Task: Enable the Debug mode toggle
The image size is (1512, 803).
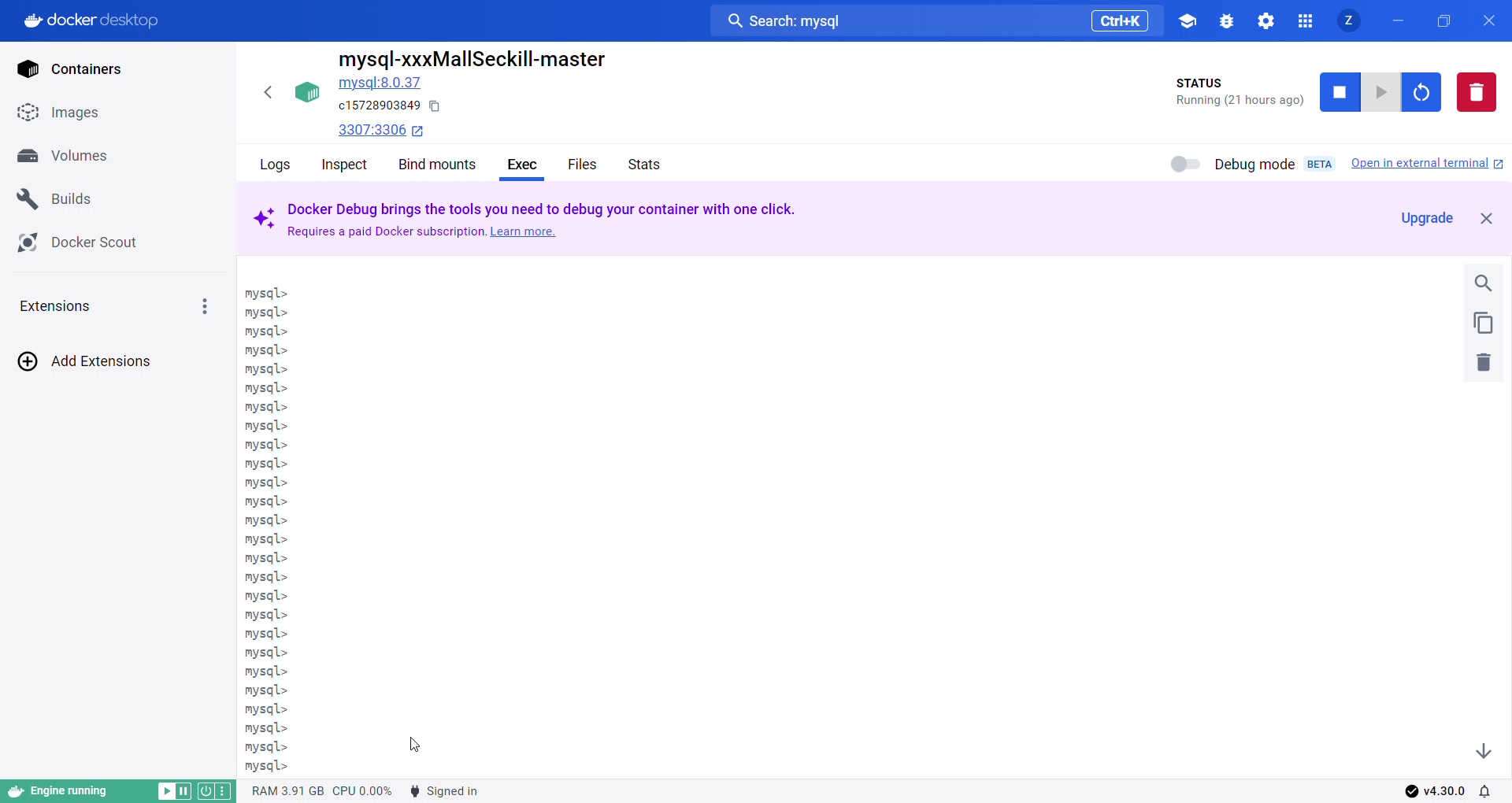Action: click(x=1184, y=165)
